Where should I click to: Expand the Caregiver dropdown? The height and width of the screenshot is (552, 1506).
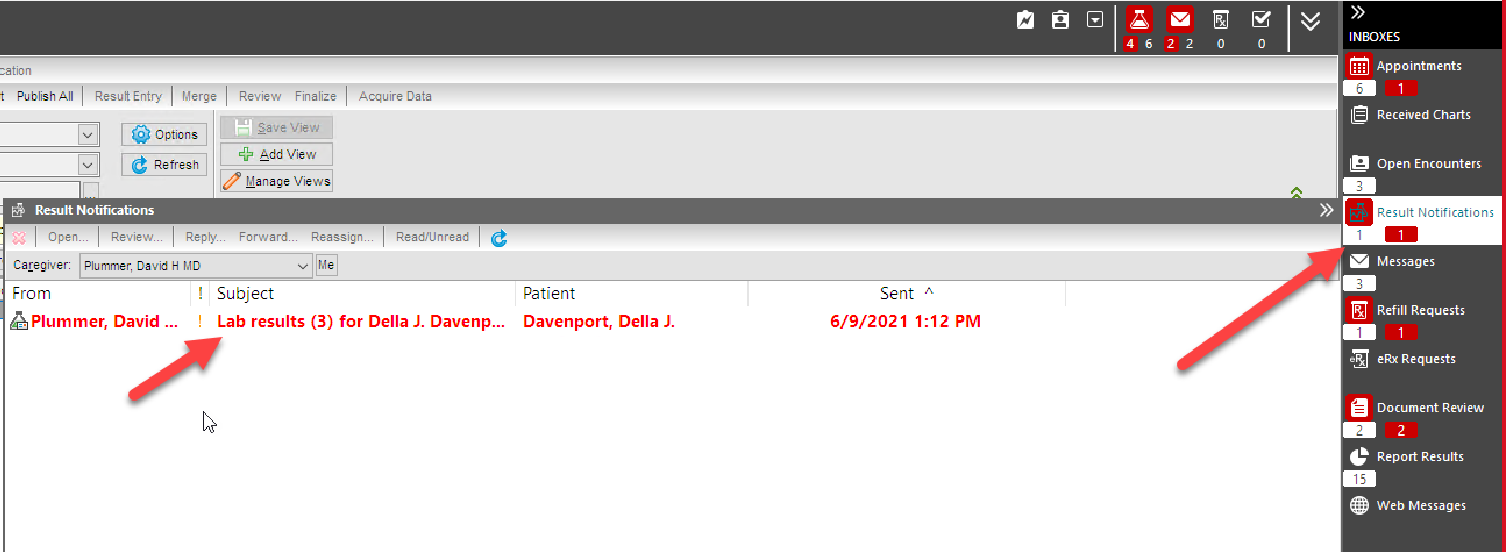tap(304, 266)
